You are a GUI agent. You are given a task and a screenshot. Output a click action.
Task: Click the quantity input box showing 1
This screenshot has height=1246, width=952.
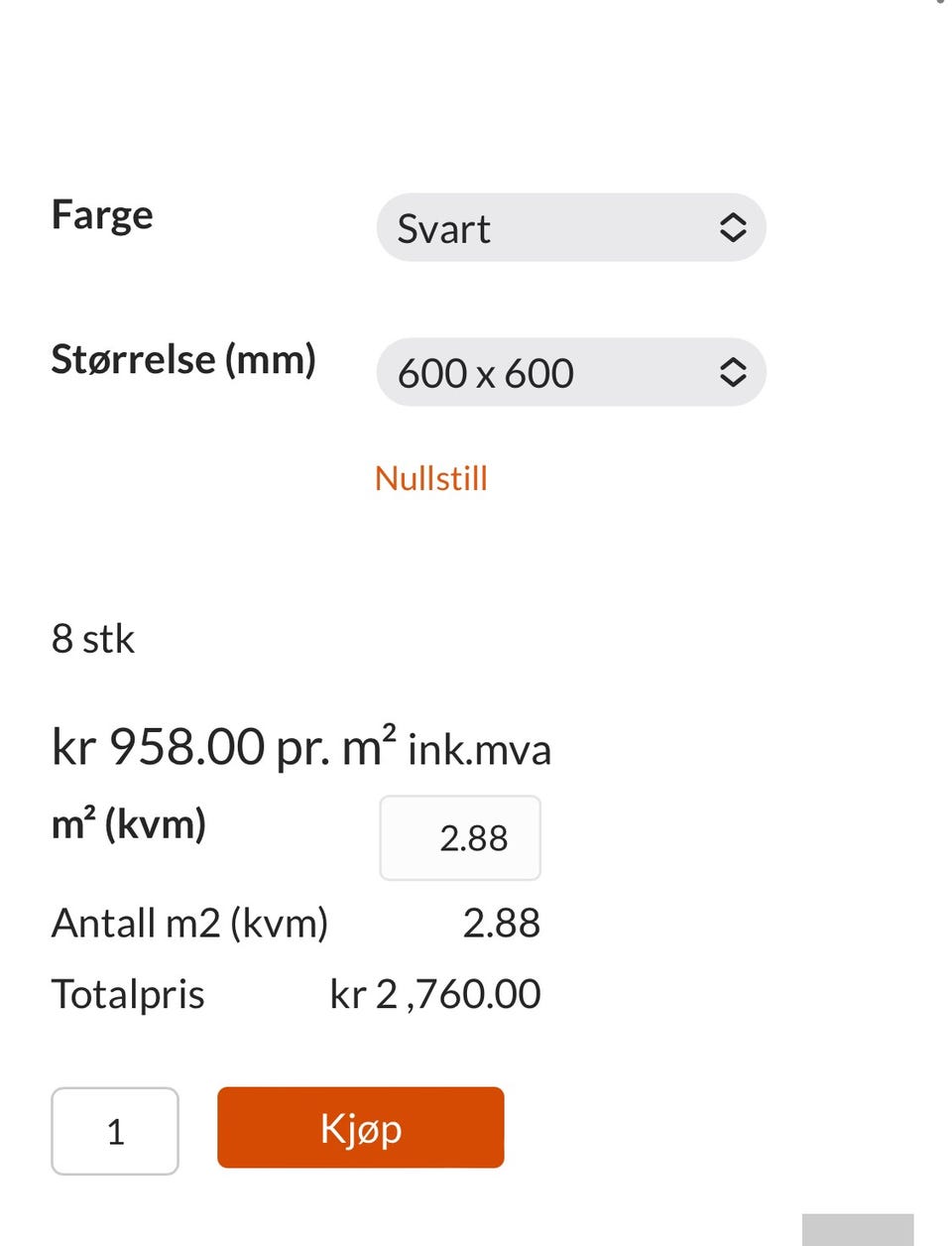click(115, 1131)
